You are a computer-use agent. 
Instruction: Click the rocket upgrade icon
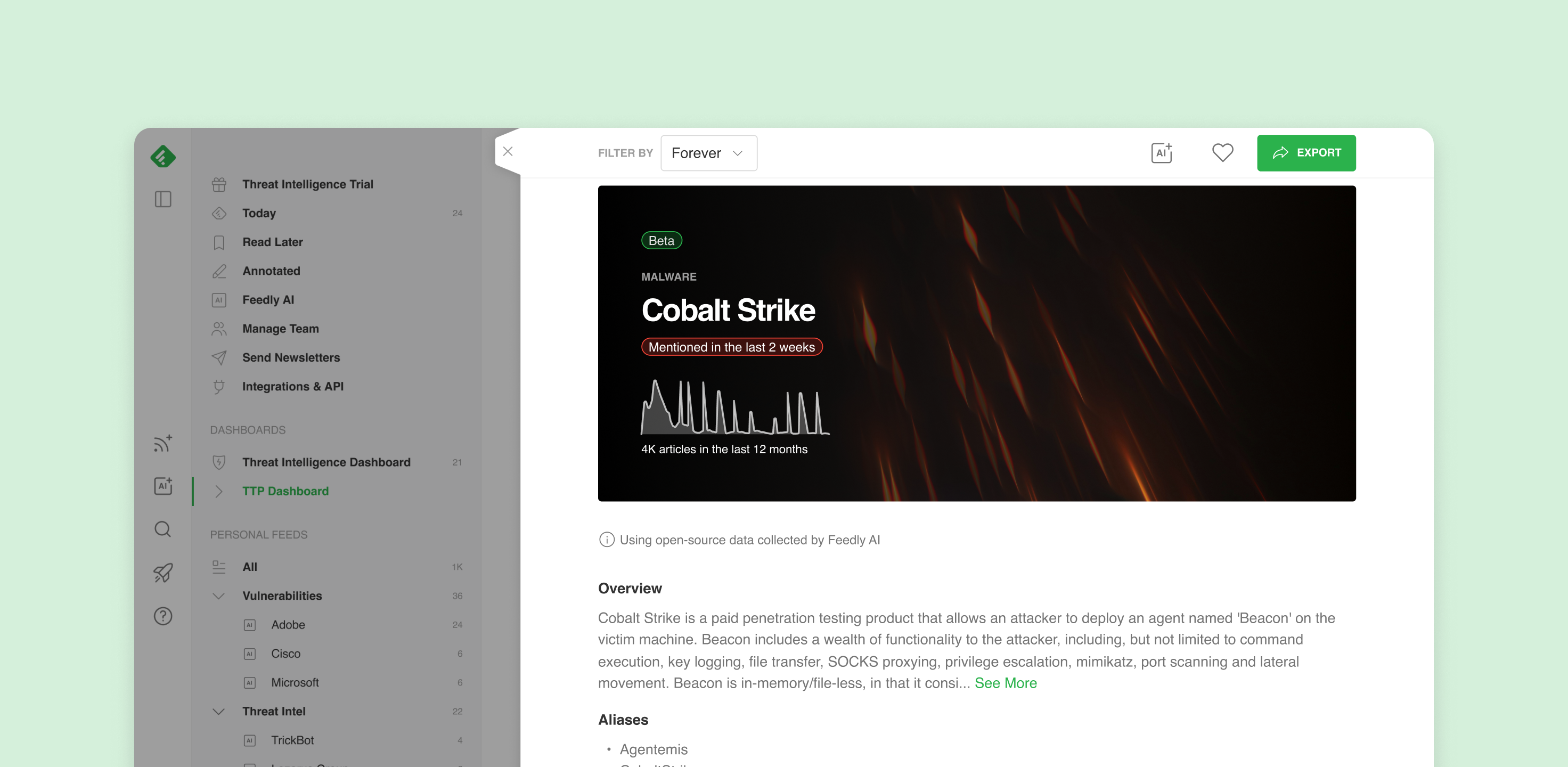[x=163, y=573]
